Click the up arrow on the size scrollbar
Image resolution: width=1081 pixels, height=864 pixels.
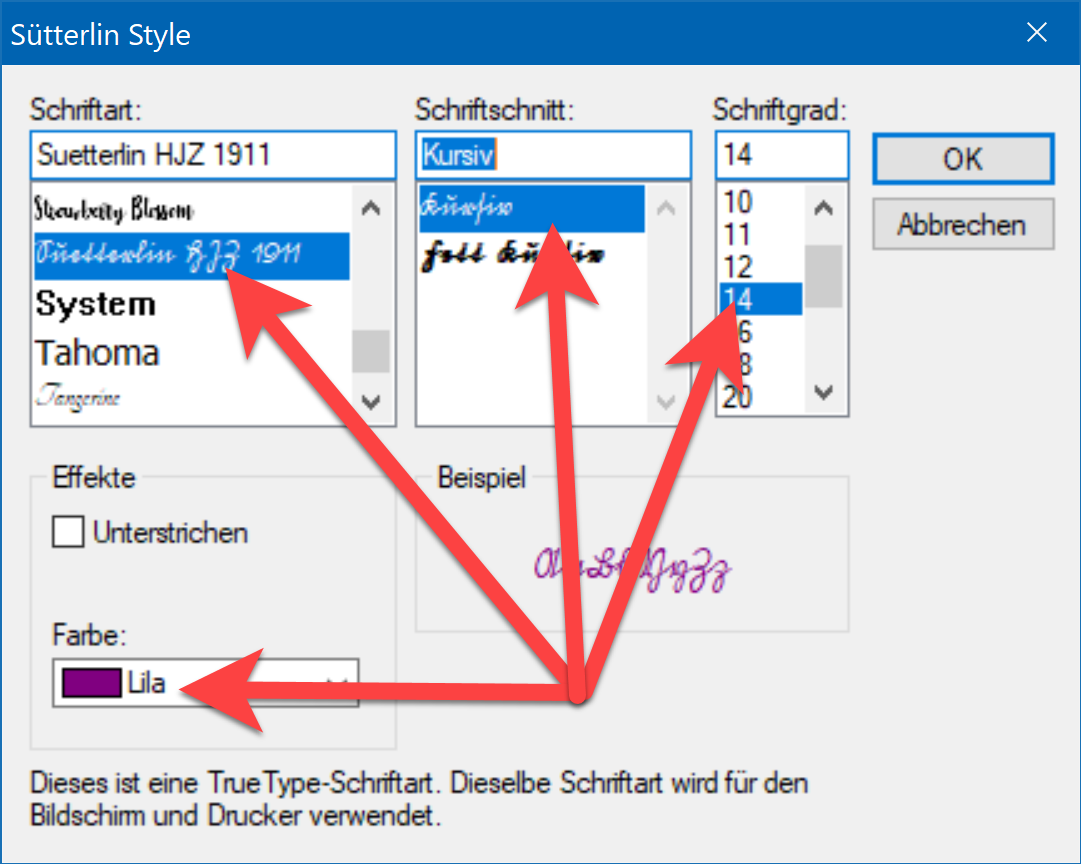823,208
